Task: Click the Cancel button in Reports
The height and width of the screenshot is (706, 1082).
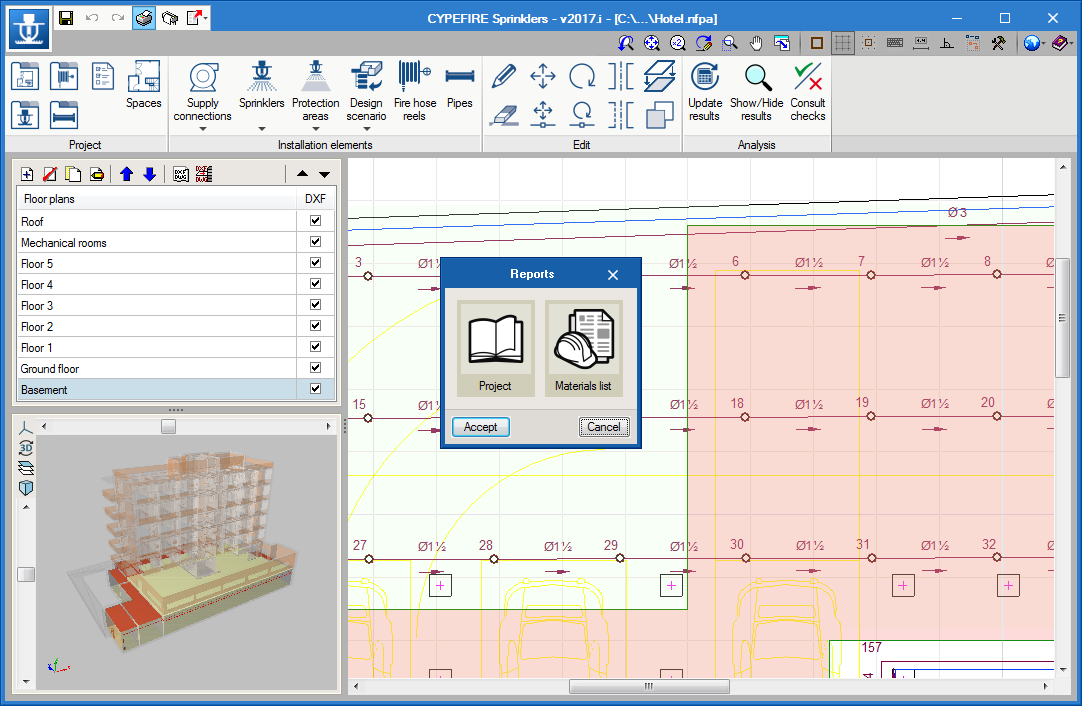Action: click(x=604, y=427)
